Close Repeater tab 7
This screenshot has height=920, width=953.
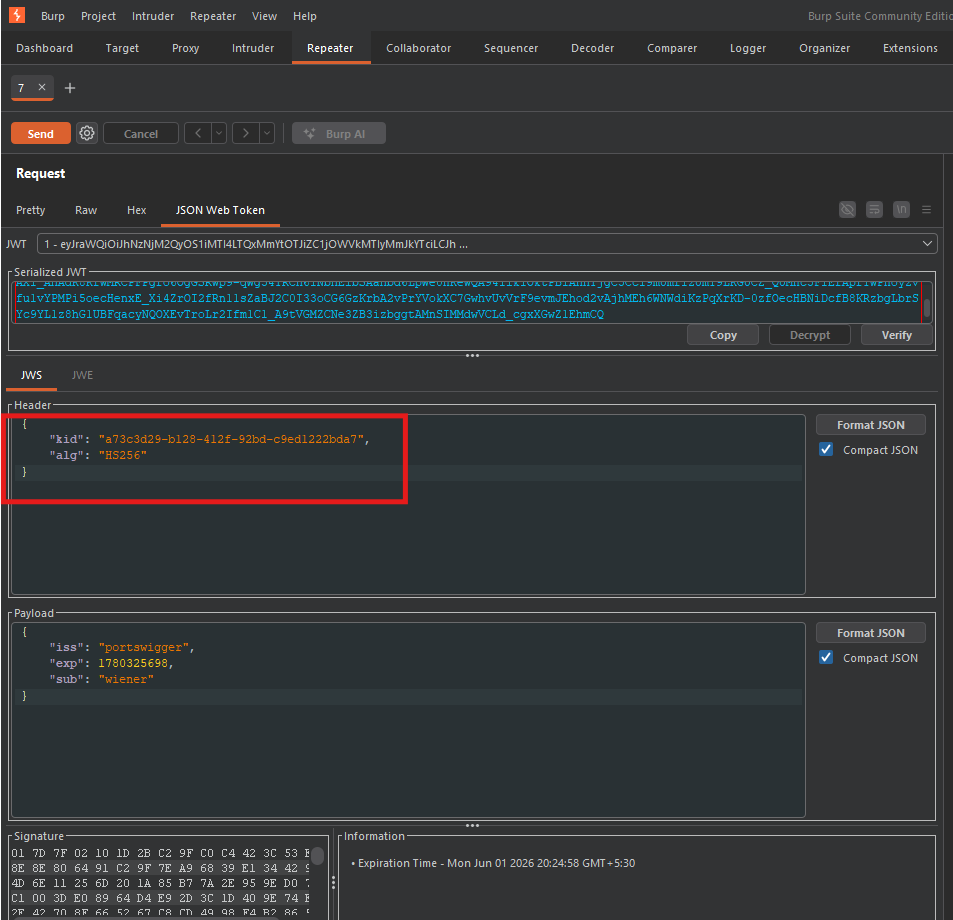point(42,88)
